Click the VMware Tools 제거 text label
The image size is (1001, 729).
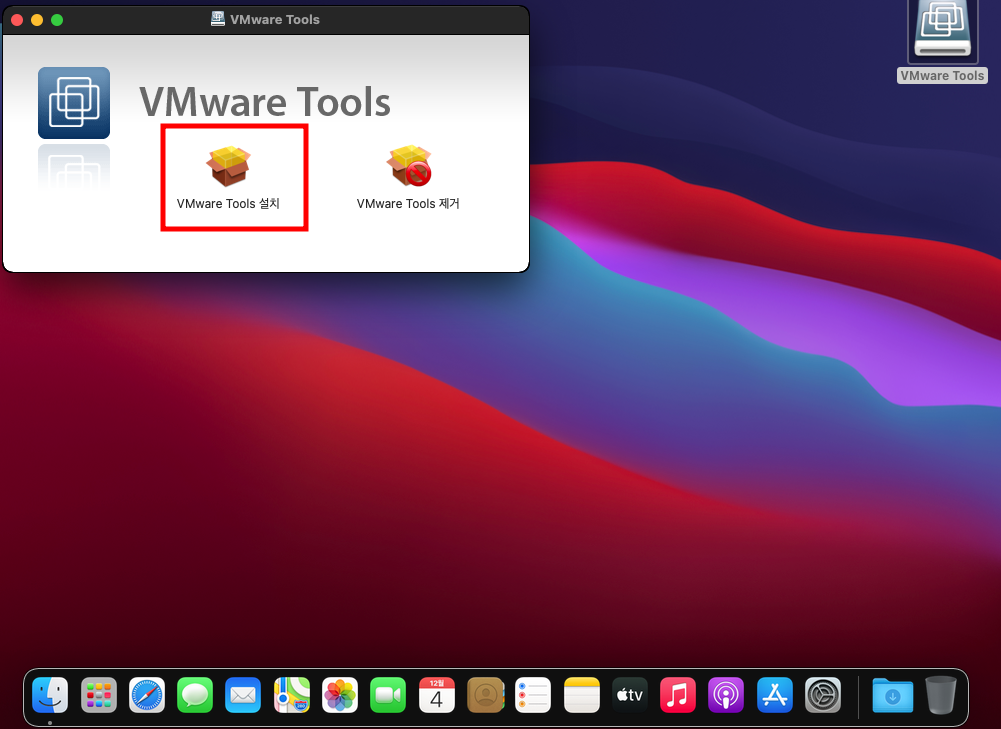pos(408,204)
